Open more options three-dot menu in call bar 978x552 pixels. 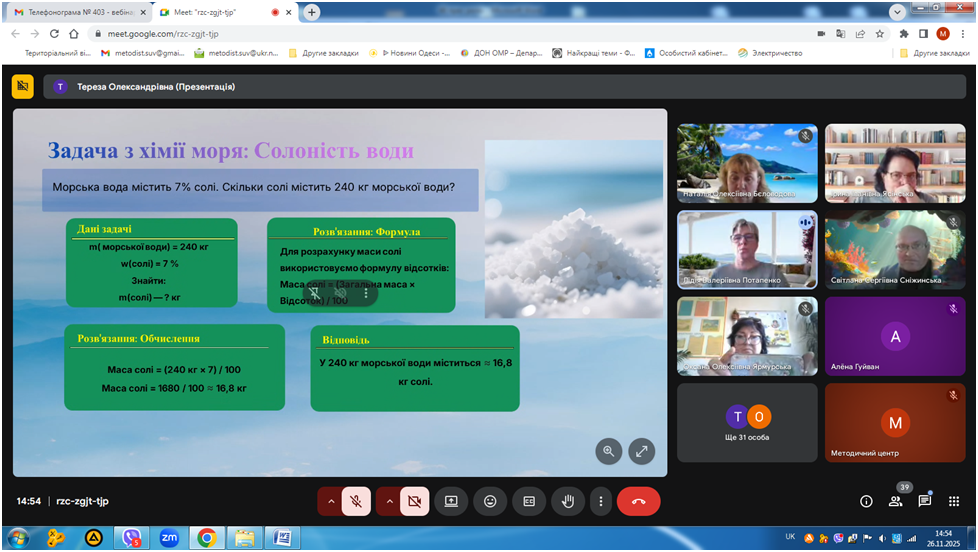coord(599,501)
